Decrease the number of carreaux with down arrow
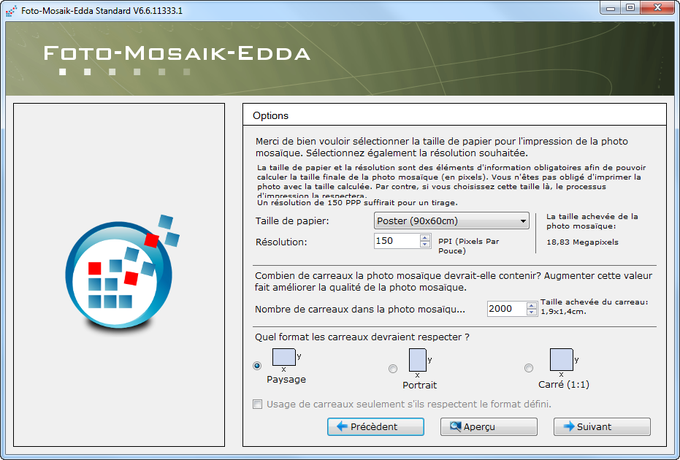This screenshot has width=680, height=460. pos(532,312)
